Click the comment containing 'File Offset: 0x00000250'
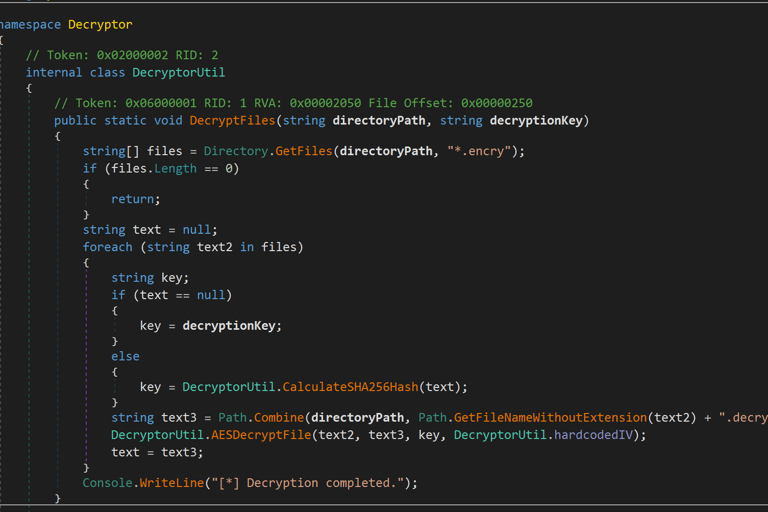This screenshot has height=512, width=768. 293,103
